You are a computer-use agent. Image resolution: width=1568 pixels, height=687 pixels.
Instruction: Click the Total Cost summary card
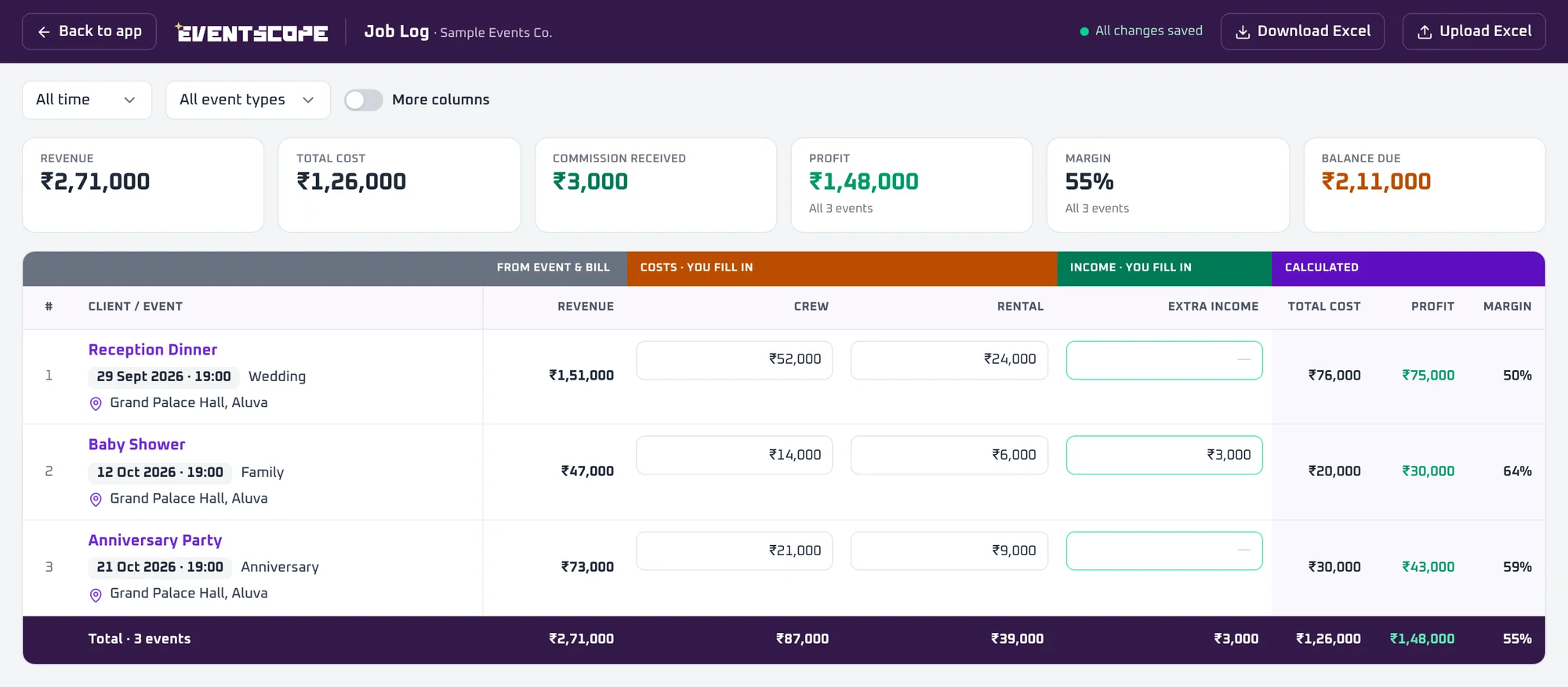[400, 185]
